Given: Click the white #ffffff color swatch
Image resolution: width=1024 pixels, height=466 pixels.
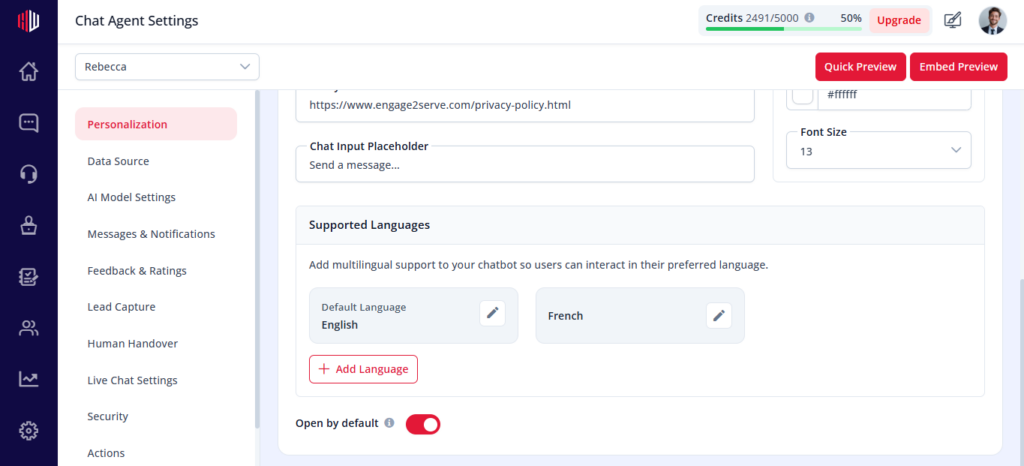Looking at the screenshot, I should coord(803,95).
